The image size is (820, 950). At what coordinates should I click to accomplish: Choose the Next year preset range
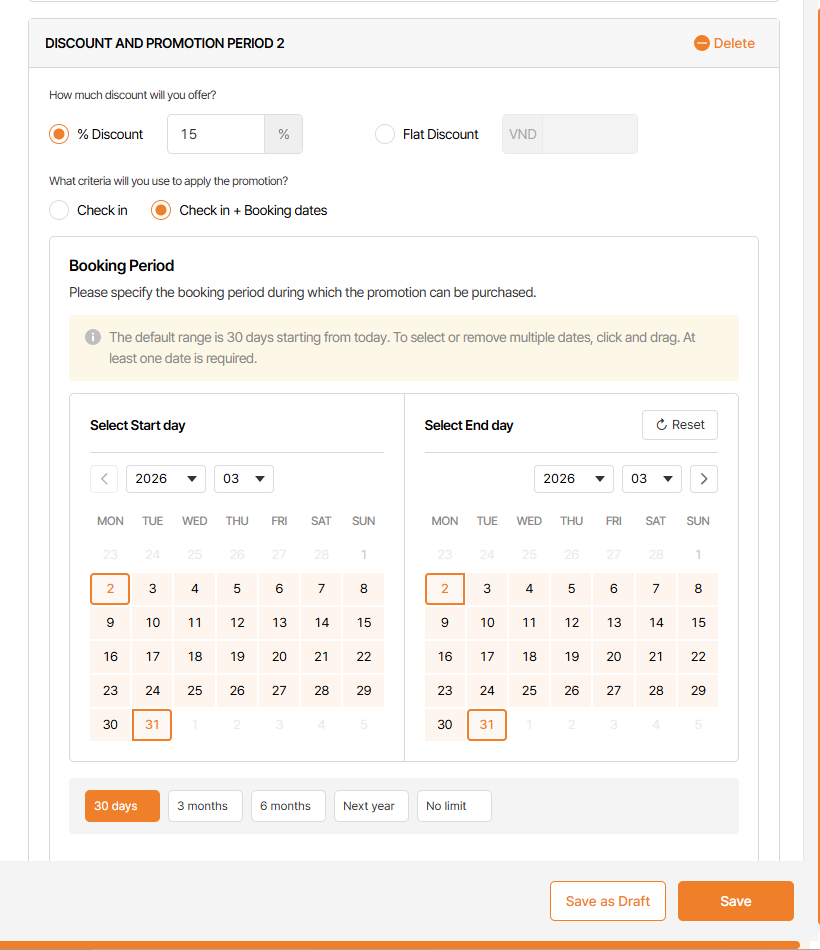(369, 806)
